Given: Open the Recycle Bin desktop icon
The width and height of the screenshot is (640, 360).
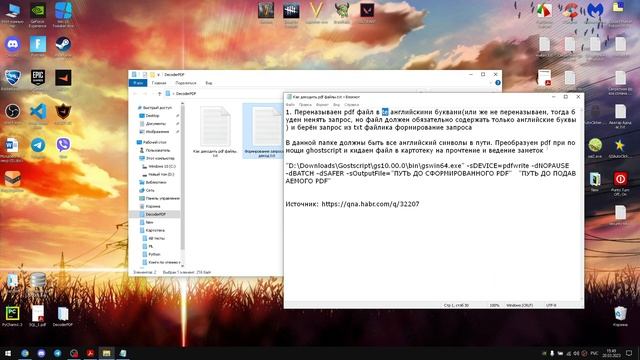Looking at the screenshot, I should (620, 313).
